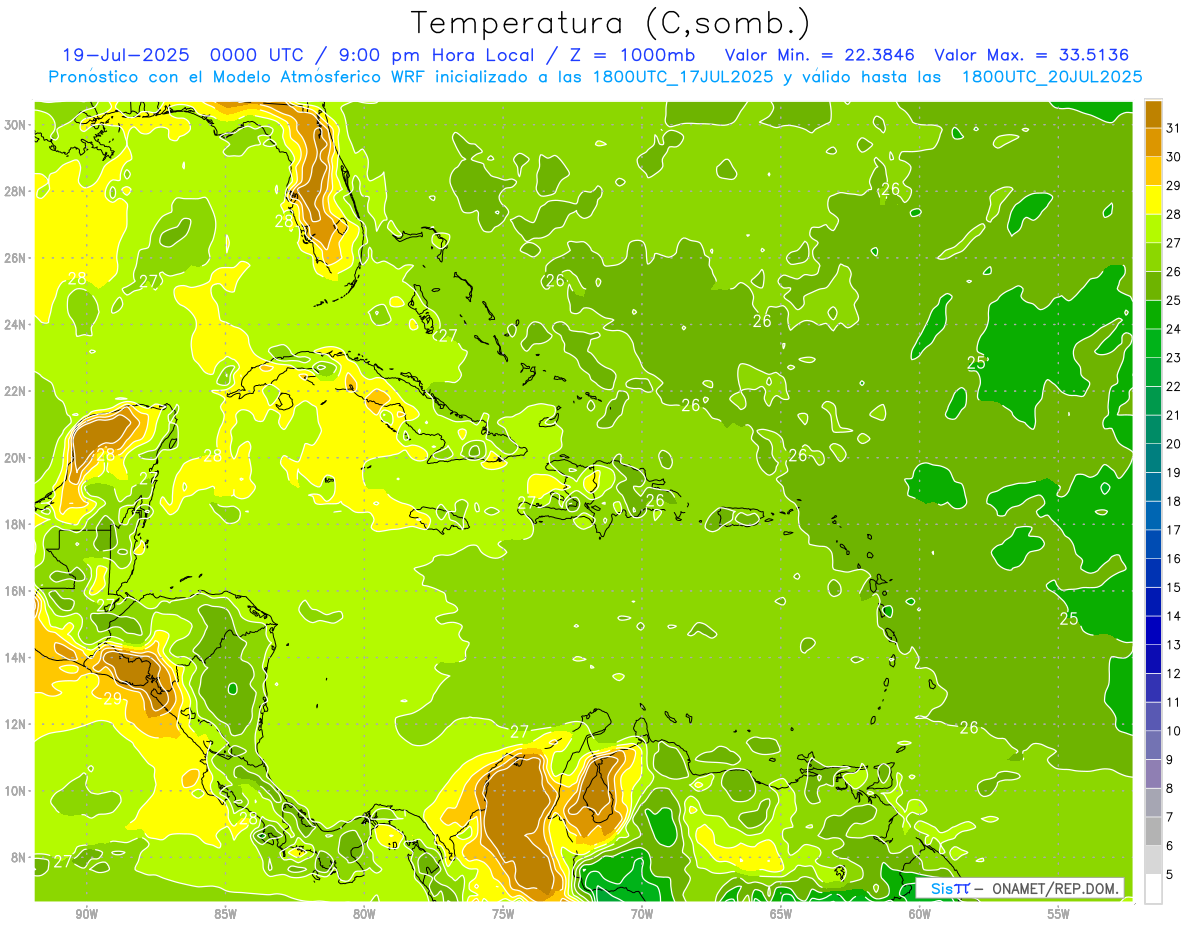Click the '85W' longitude axis label
This screenshot has height=927, width=1200.
click(x=225, y=914)
